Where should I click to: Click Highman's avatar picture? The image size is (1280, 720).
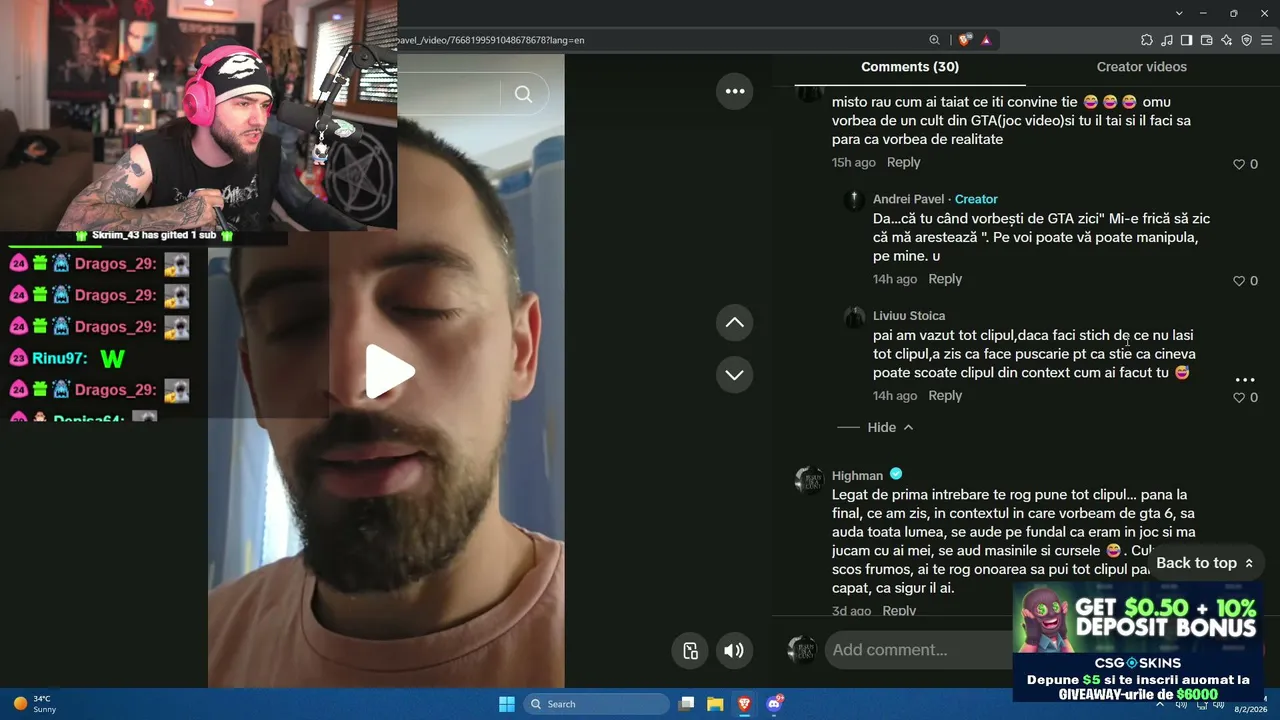tap(809, 480)
